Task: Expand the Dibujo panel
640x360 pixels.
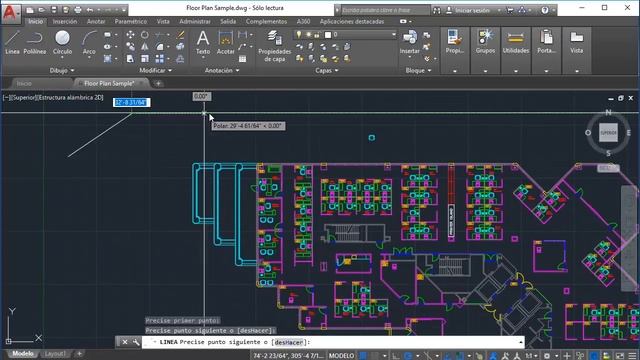Action: point(62,70)
